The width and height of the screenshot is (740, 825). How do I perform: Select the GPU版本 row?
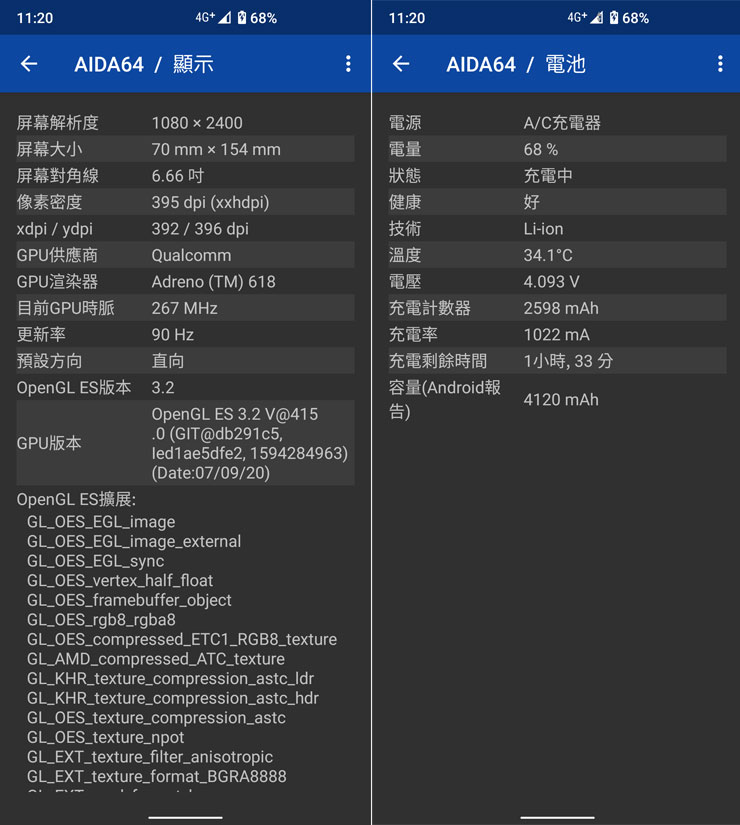(185, 443)
